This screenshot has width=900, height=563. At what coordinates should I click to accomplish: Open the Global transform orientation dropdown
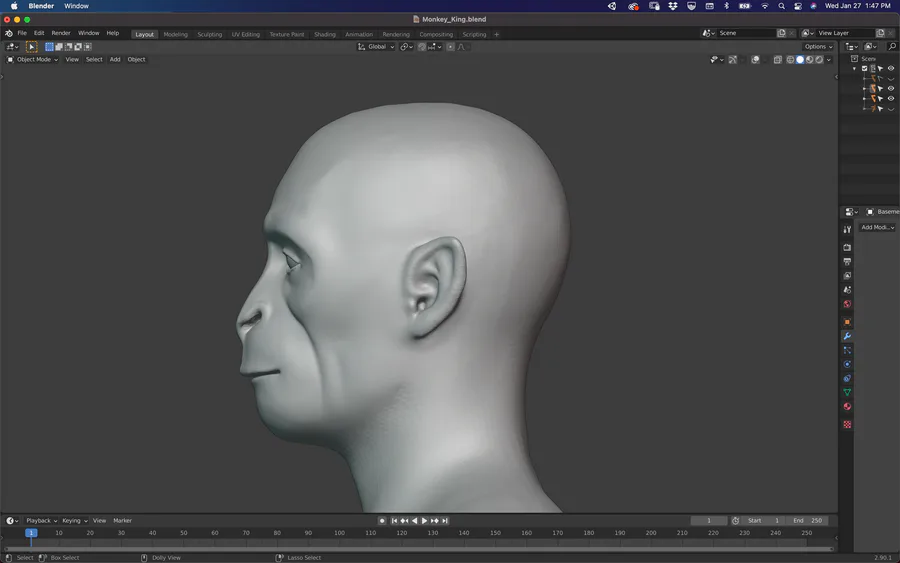pyautogui.click(x=376, y=47)
